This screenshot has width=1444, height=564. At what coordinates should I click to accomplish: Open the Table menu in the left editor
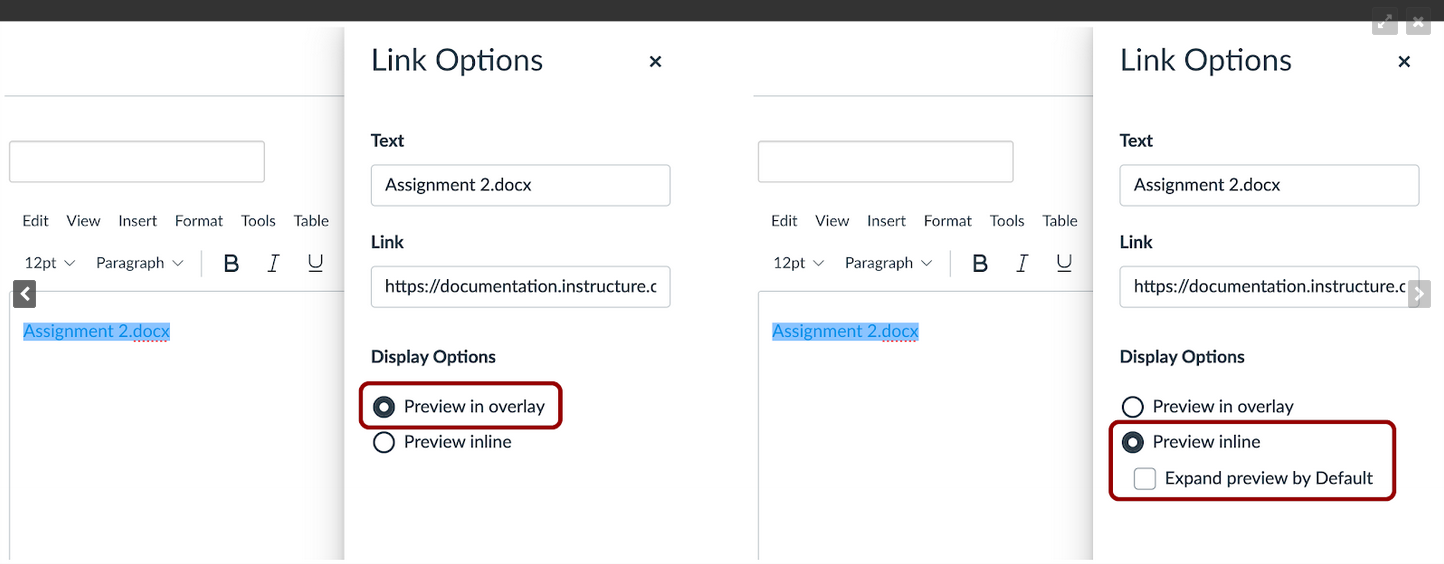[x=311, y=221]
